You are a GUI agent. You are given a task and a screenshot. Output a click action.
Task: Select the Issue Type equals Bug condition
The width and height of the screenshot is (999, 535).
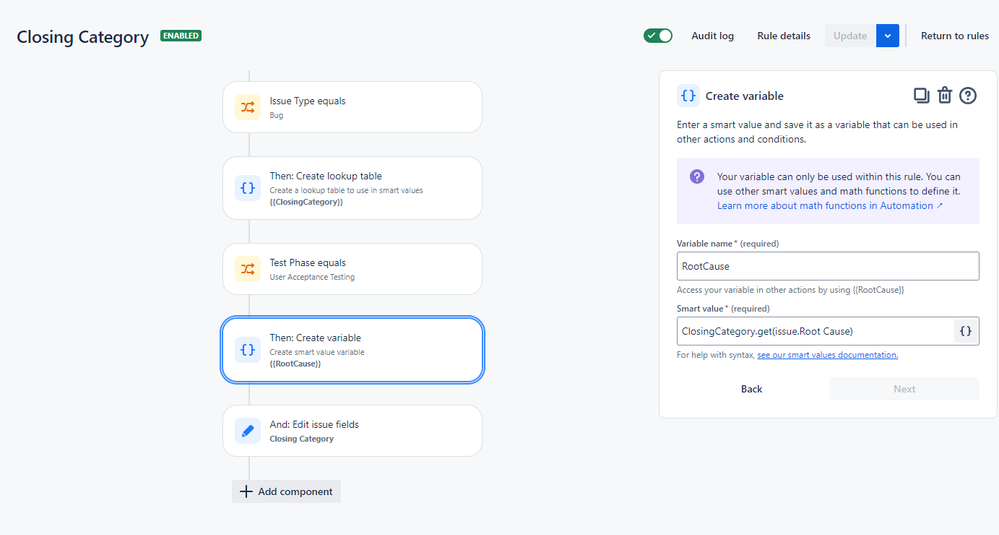click(352, 107)
